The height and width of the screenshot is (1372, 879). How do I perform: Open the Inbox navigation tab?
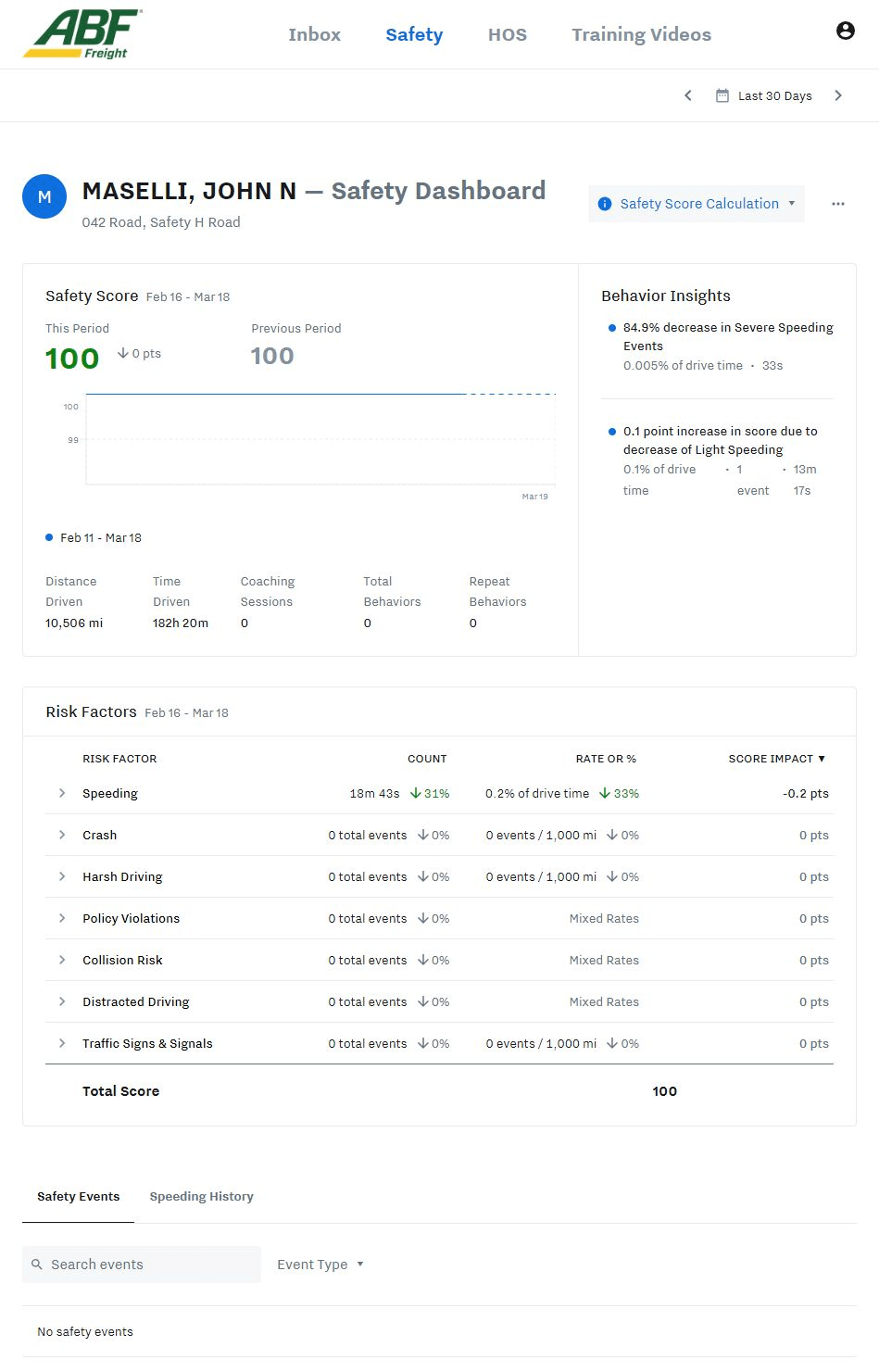click(x=314, y=34)
